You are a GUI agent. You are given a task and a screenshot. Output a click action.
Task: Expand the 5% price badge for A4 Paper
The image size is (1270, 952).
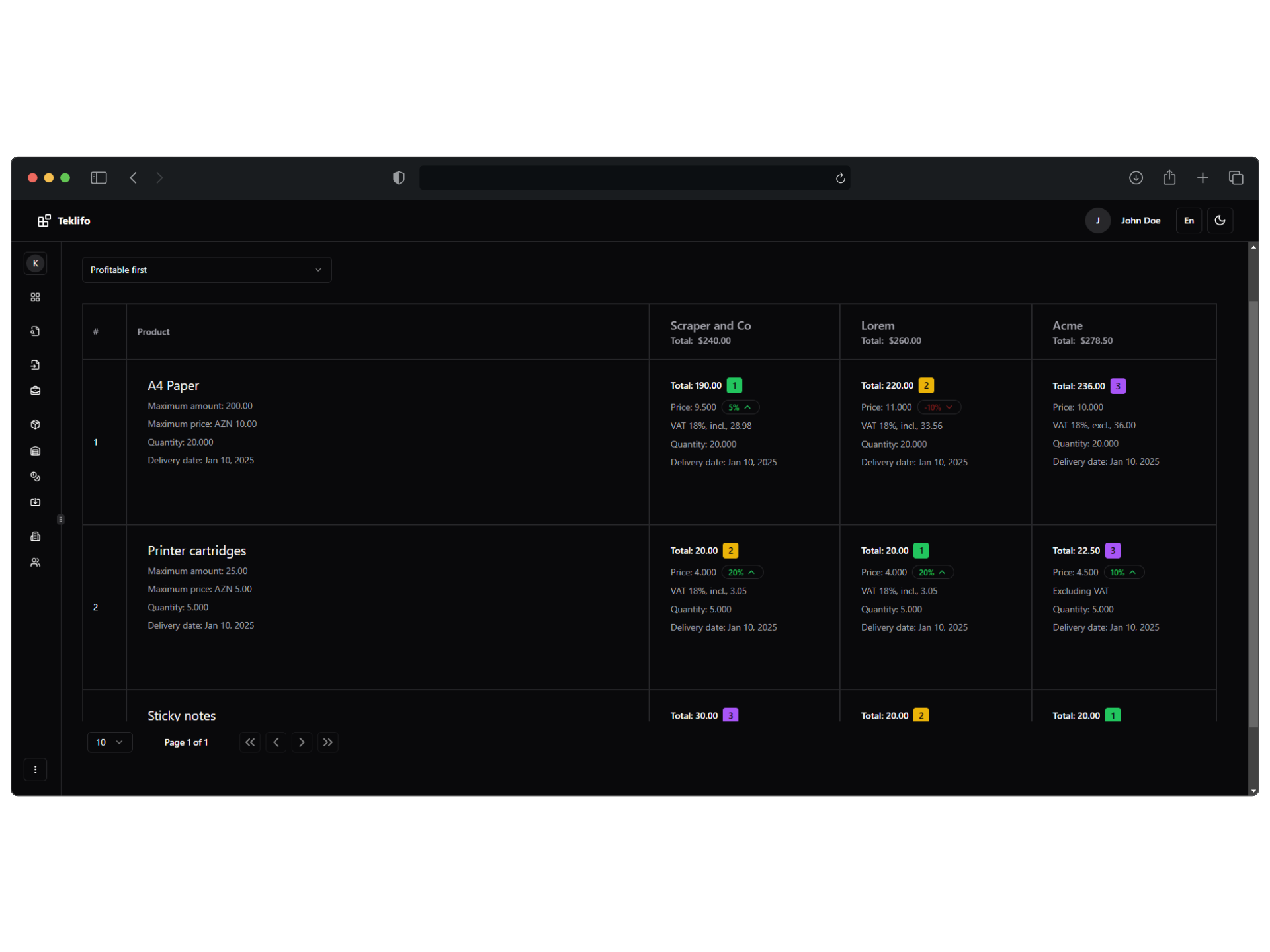(740, 407)
